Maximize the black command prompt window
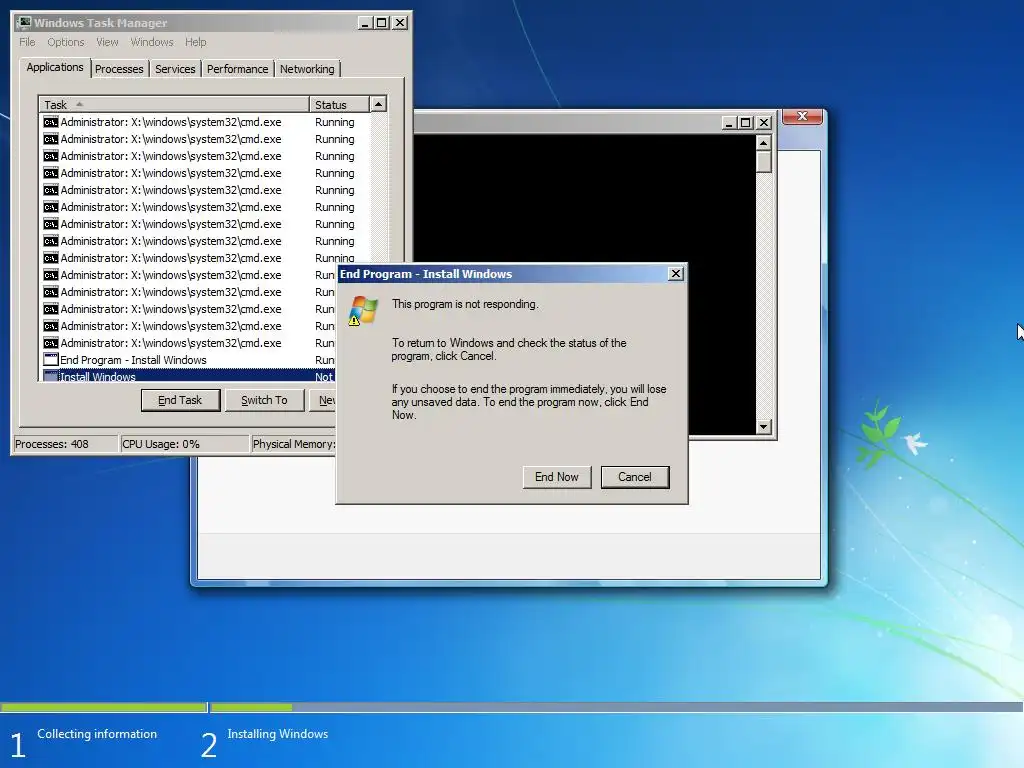 click(746, 123)
